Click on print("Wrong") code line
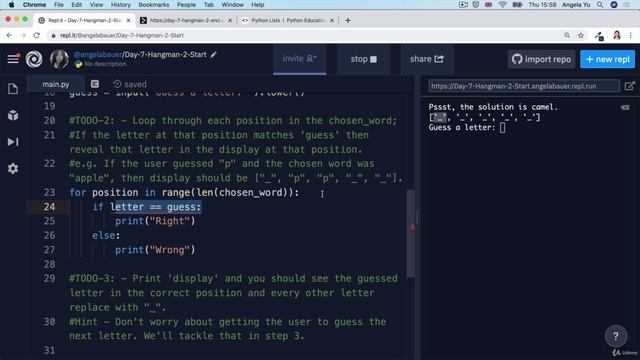The height and width of the screenshot is (360, 640). tap(155, 250)
